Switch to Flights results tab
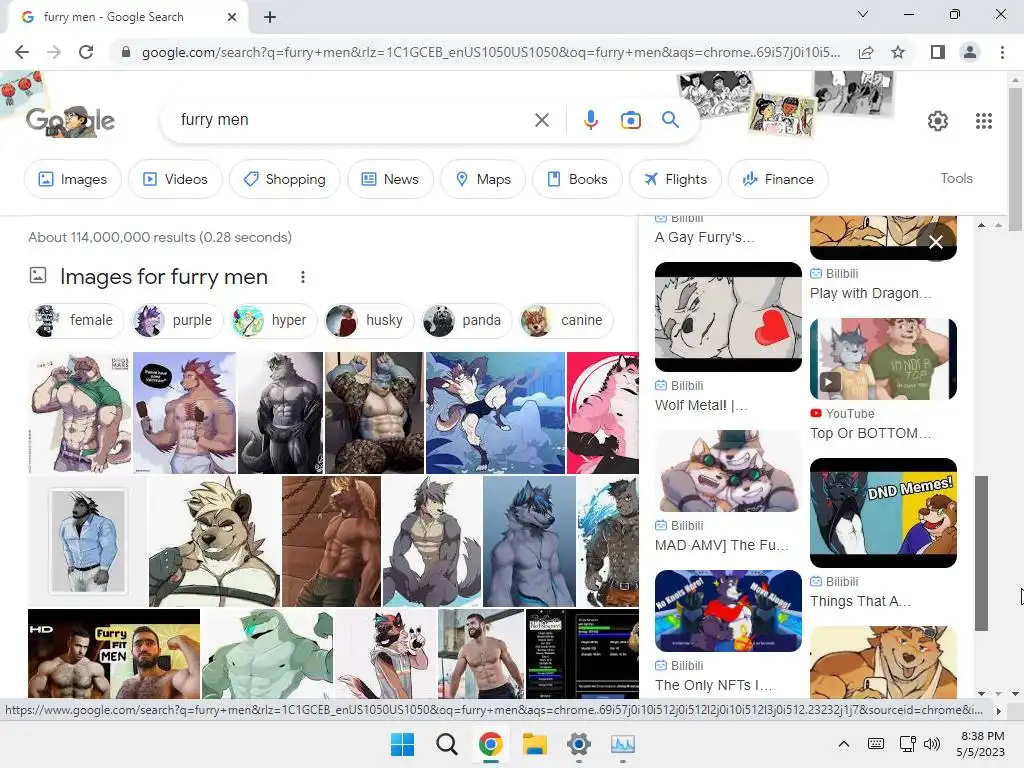Image resolution: width=1024 pixels, height=768 pixels. click(x=675, y=179)
